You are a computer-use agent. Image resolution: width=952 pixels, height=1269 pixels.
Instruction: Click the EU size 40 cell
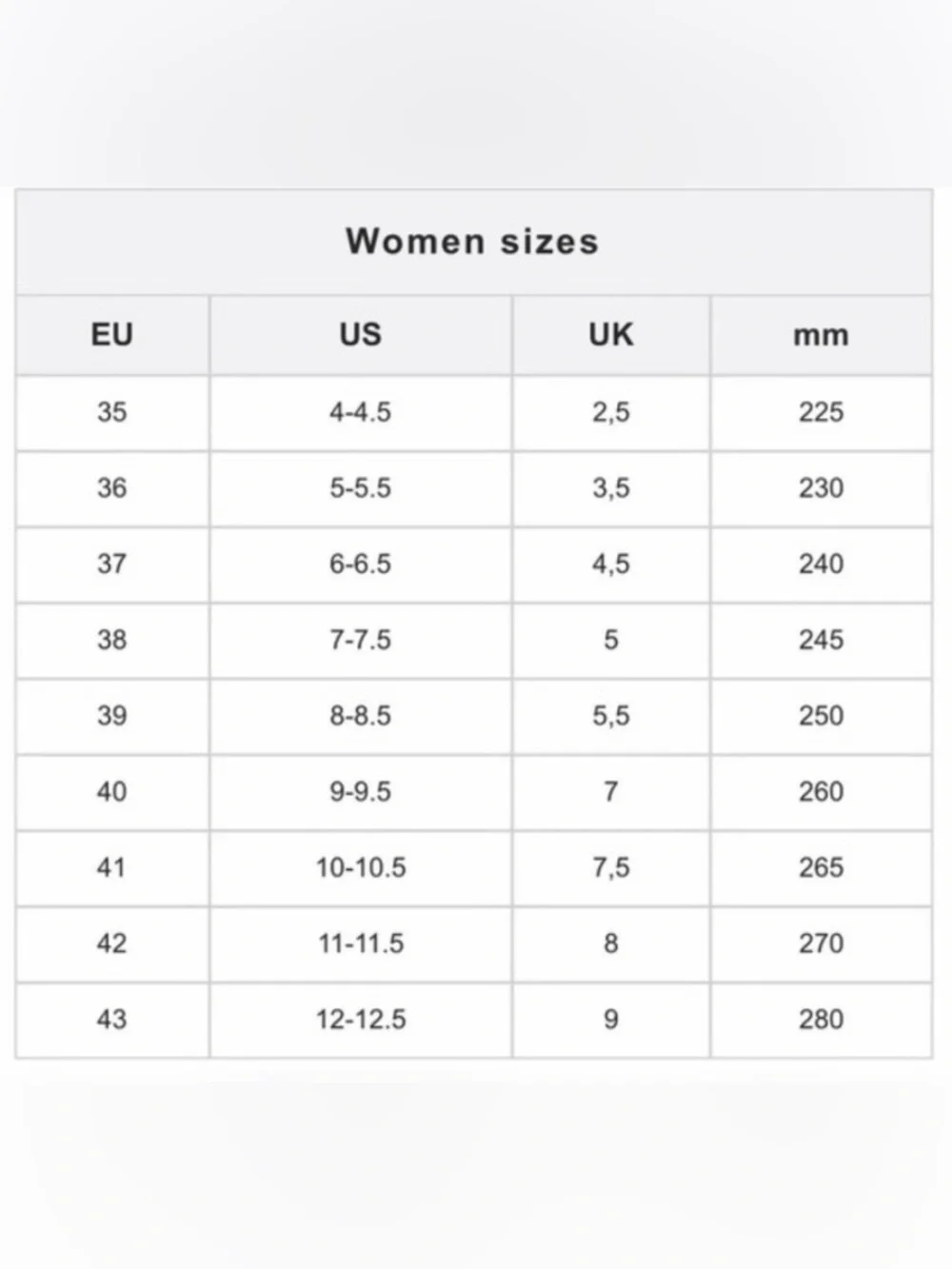pos(112,792)
